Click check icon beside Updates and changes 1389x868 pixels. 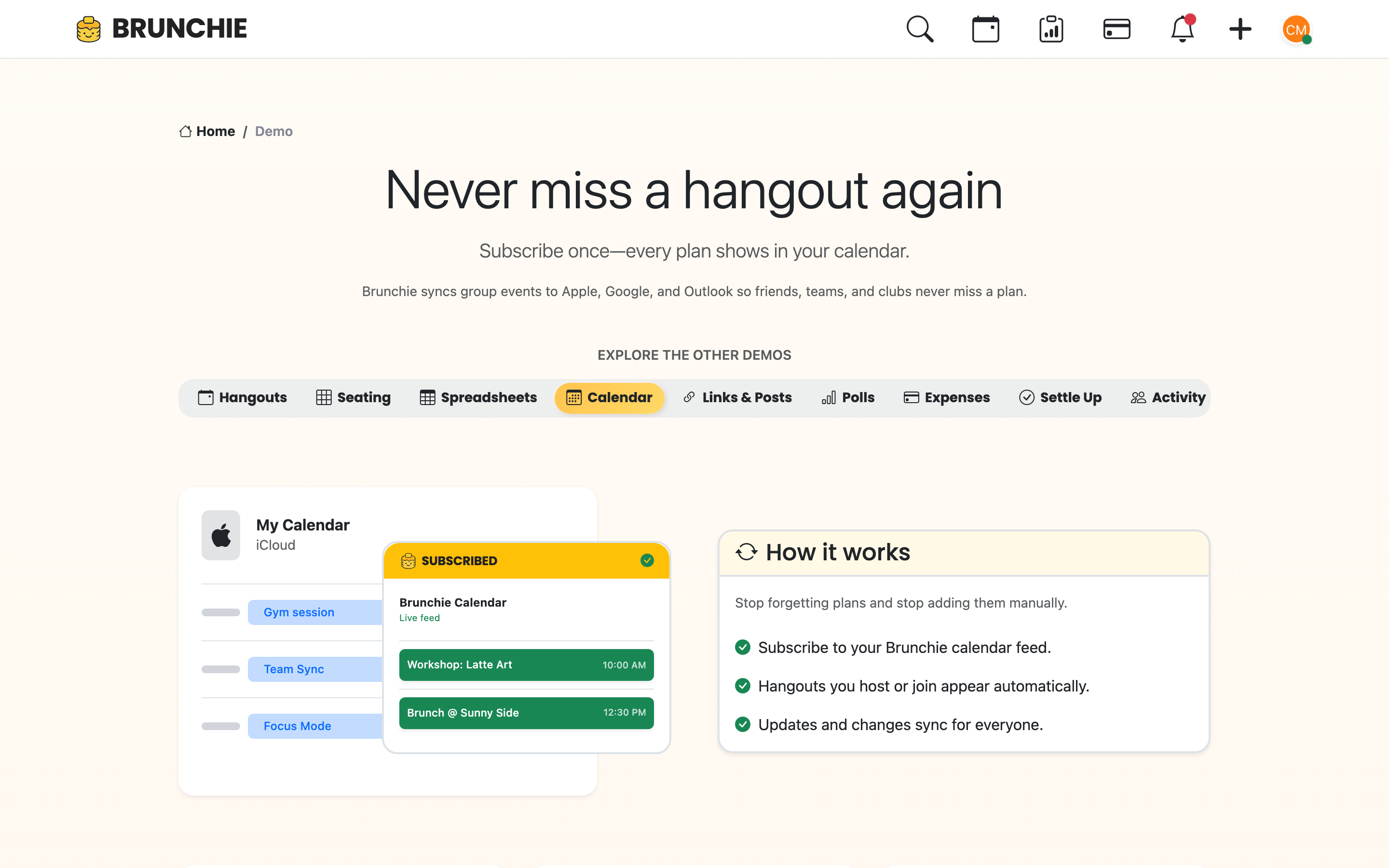pyautogui.click(x=743, y=724)
